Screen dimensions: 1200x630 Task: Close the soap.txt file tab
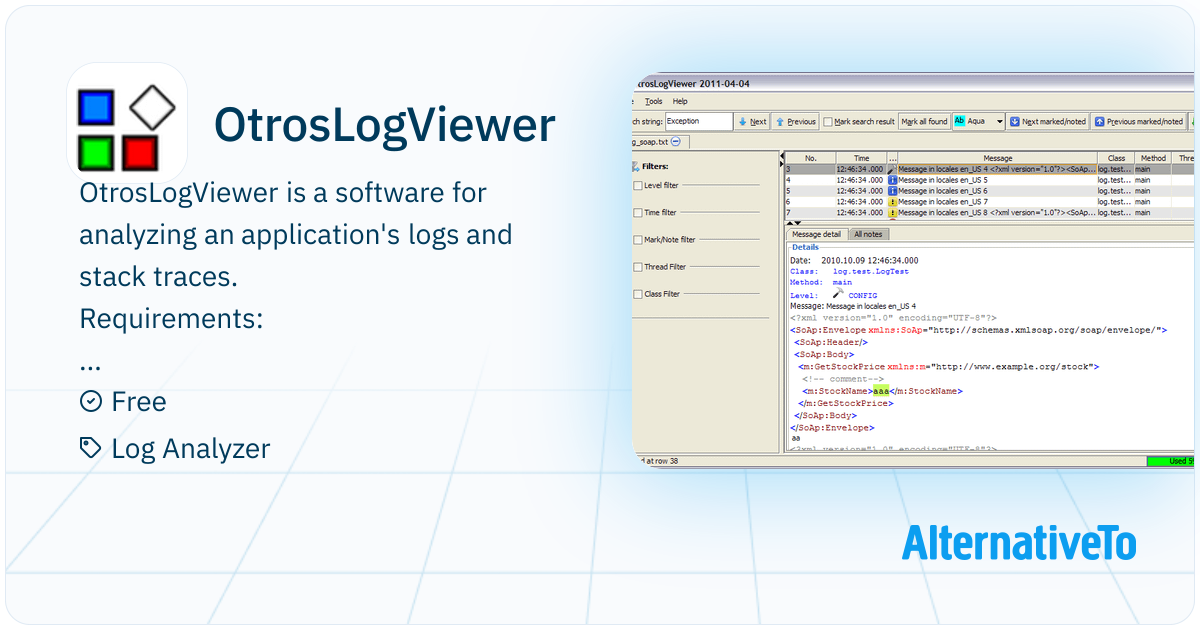tap(676, 142)
